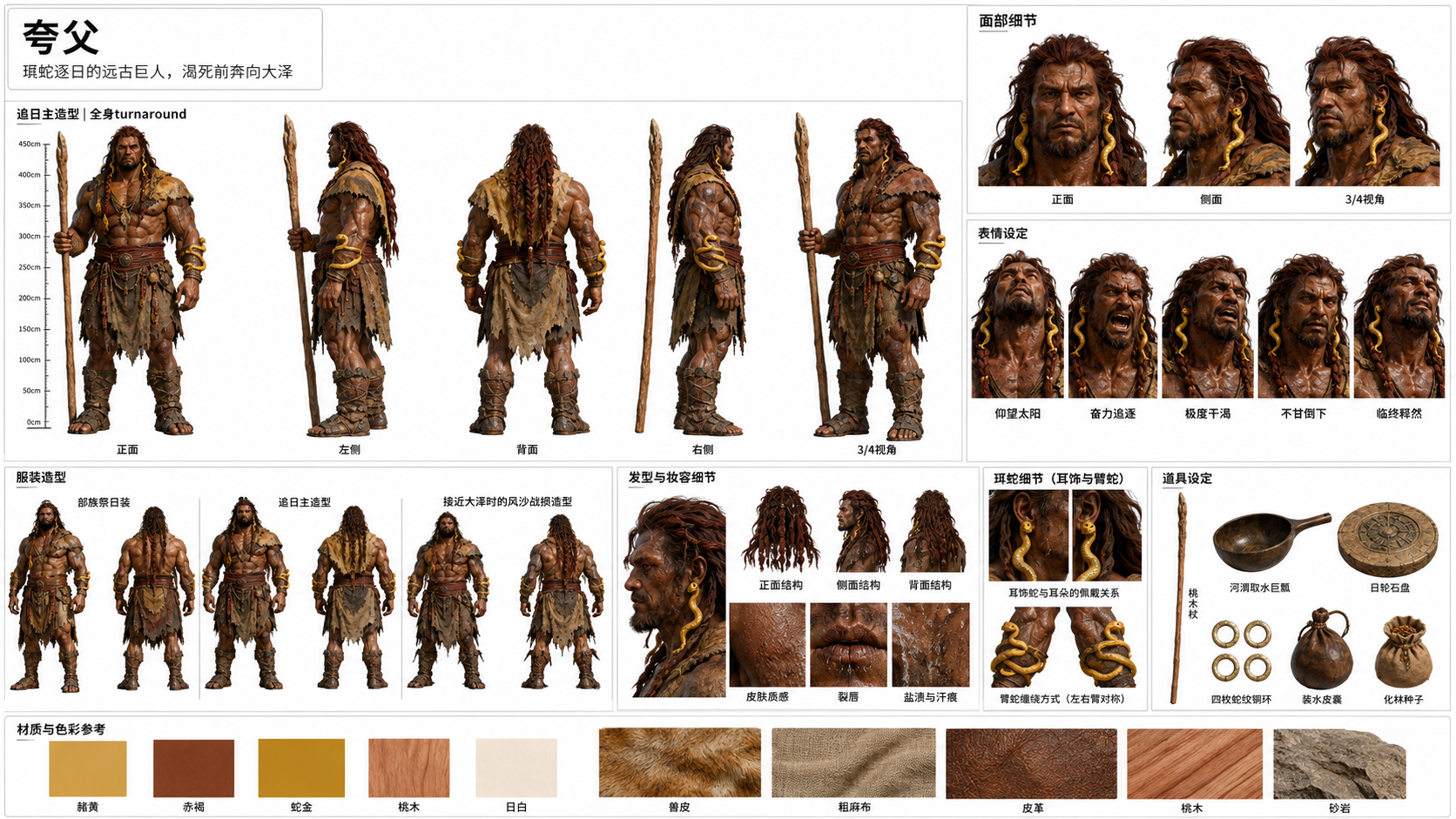This screenshot has width=1456, height=819.
Task: Choose the 不甘倒下 expression portrait
Action: pos(1304,326)
